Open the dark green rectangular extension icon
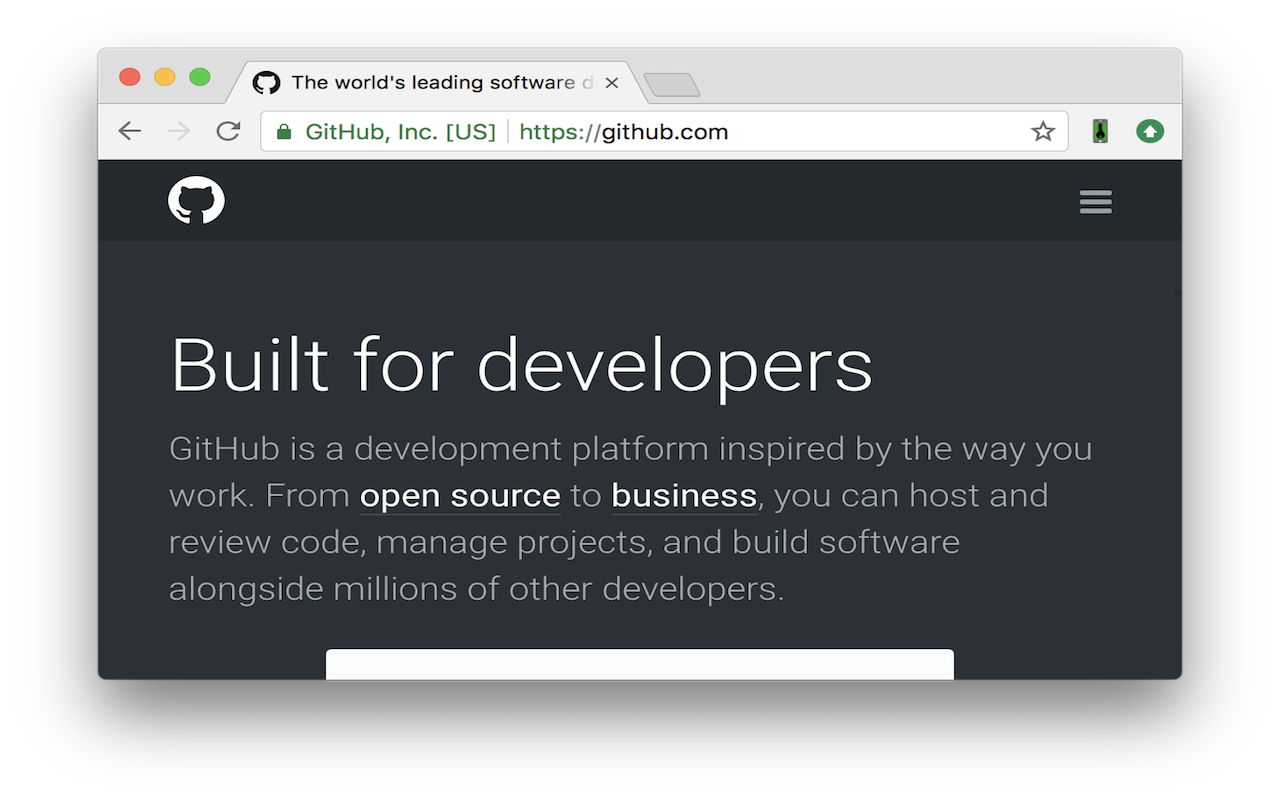The image size is (1280, 800). [x=1100, y=131]
